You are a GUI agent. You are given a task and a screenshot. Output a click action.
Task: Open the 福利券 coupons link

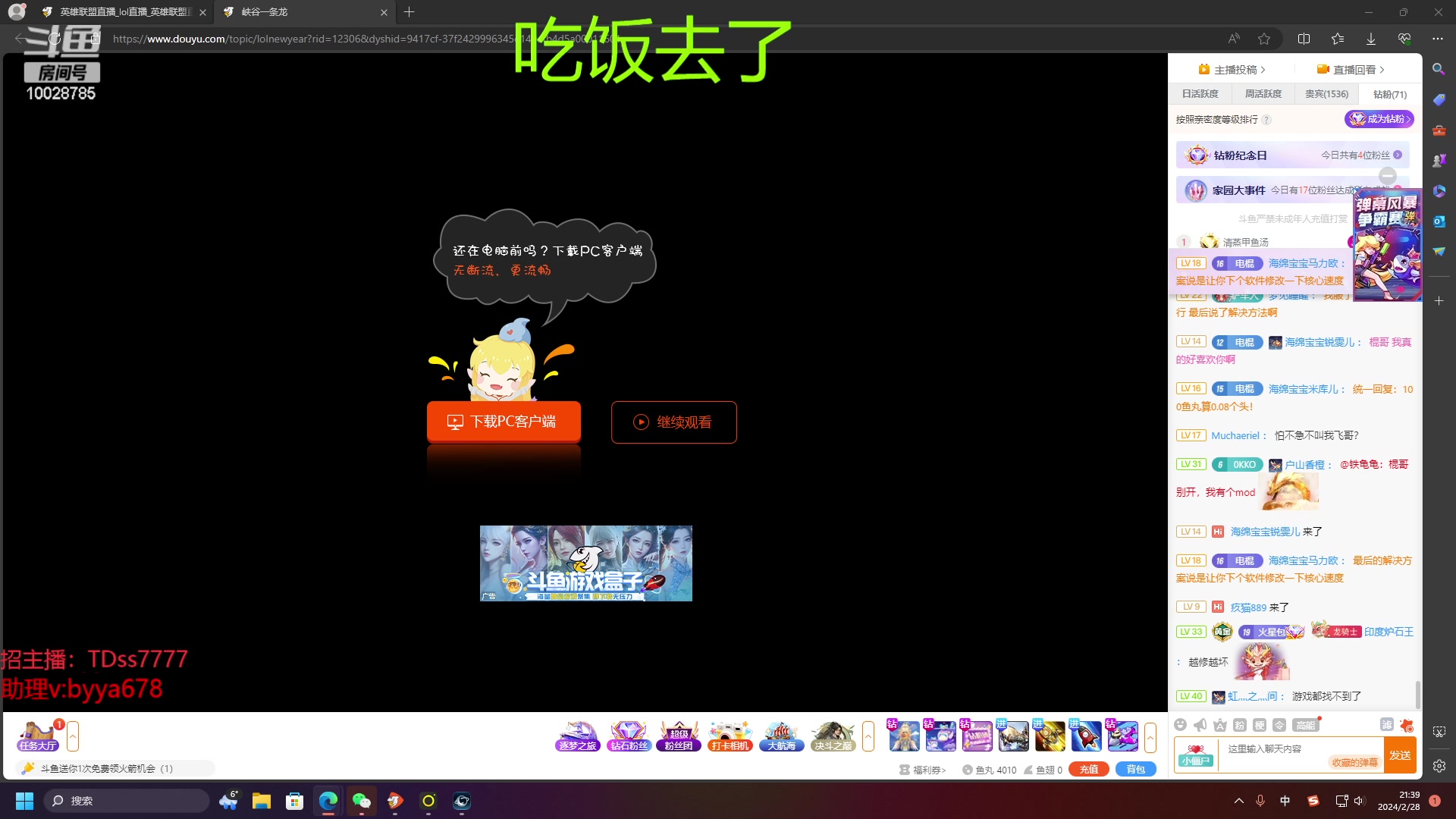tap(923, 770)
